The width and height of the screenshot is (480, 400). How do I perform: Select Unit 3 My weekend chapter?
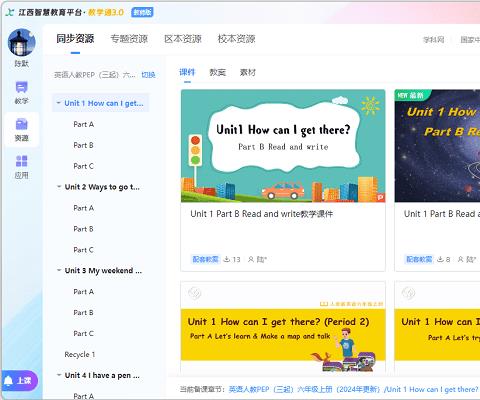[x=103, y=270]
